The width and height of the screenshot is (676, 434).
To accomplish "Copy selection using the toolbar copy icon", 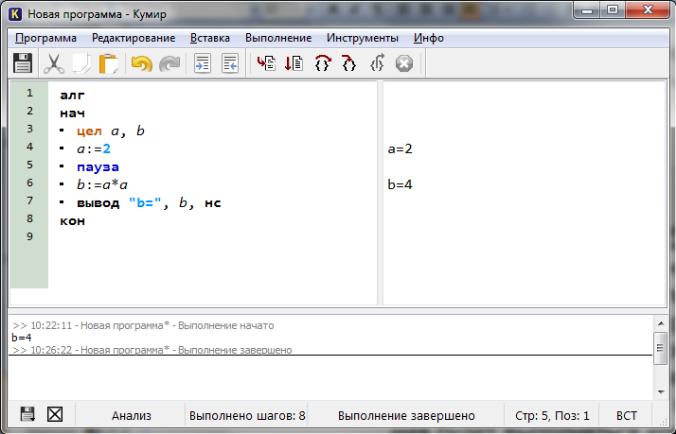I will coord(81,63).
